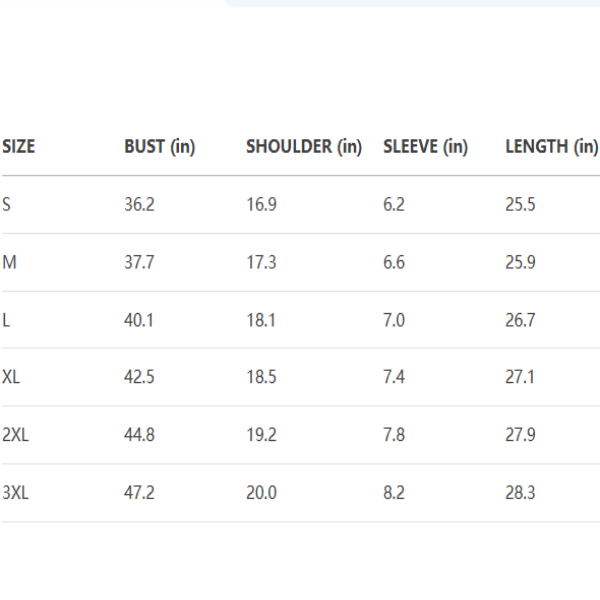Click the SHOULDER (in) column header

click(303, 147)
